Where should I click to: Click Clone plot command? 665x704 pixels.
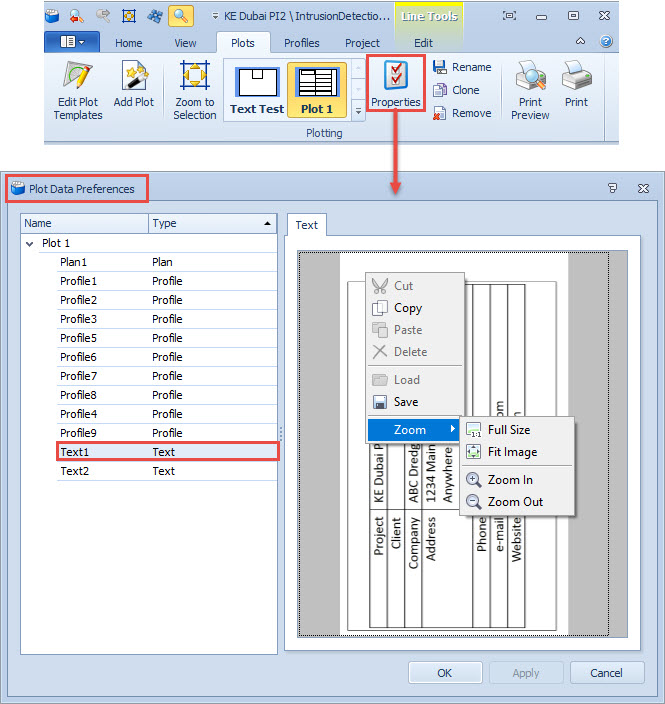pos(456,90)
